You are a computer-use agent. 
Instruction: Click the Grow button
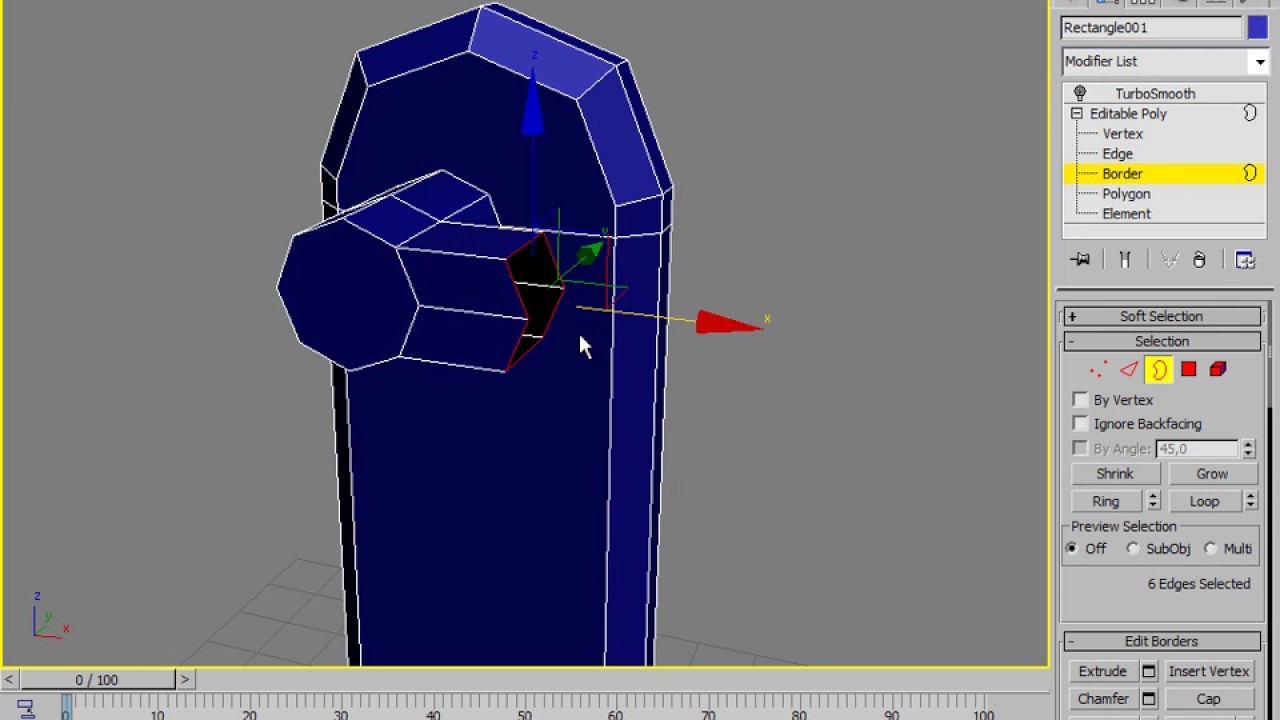point(1212,474)
